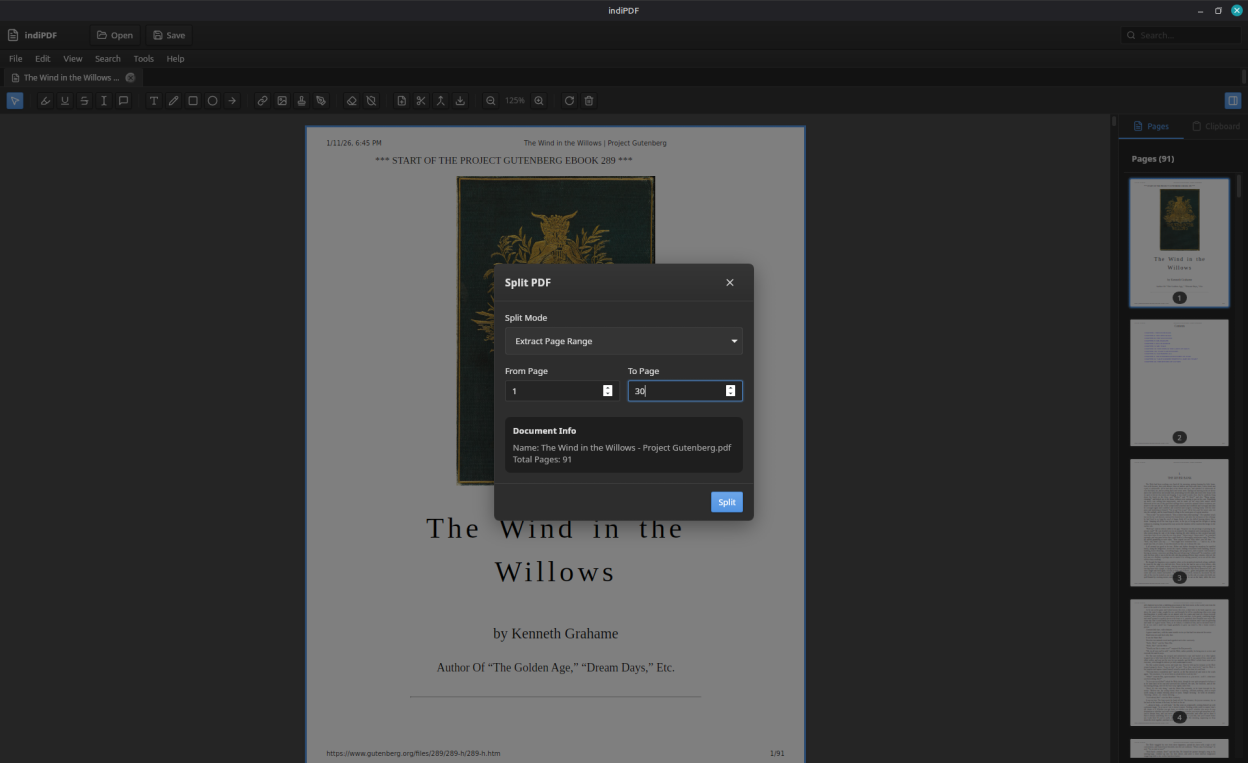Select page 4 thumbnail
This screenshot has height=763, width=1248.
1179,663
